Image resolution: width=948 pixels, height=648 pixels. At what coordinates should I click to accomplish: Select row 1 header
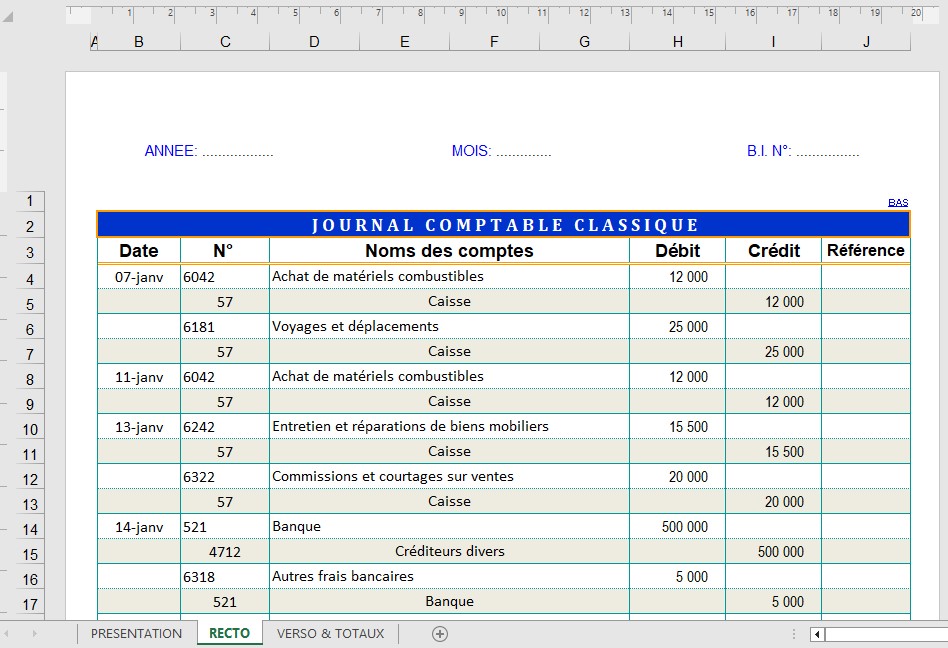30,201
